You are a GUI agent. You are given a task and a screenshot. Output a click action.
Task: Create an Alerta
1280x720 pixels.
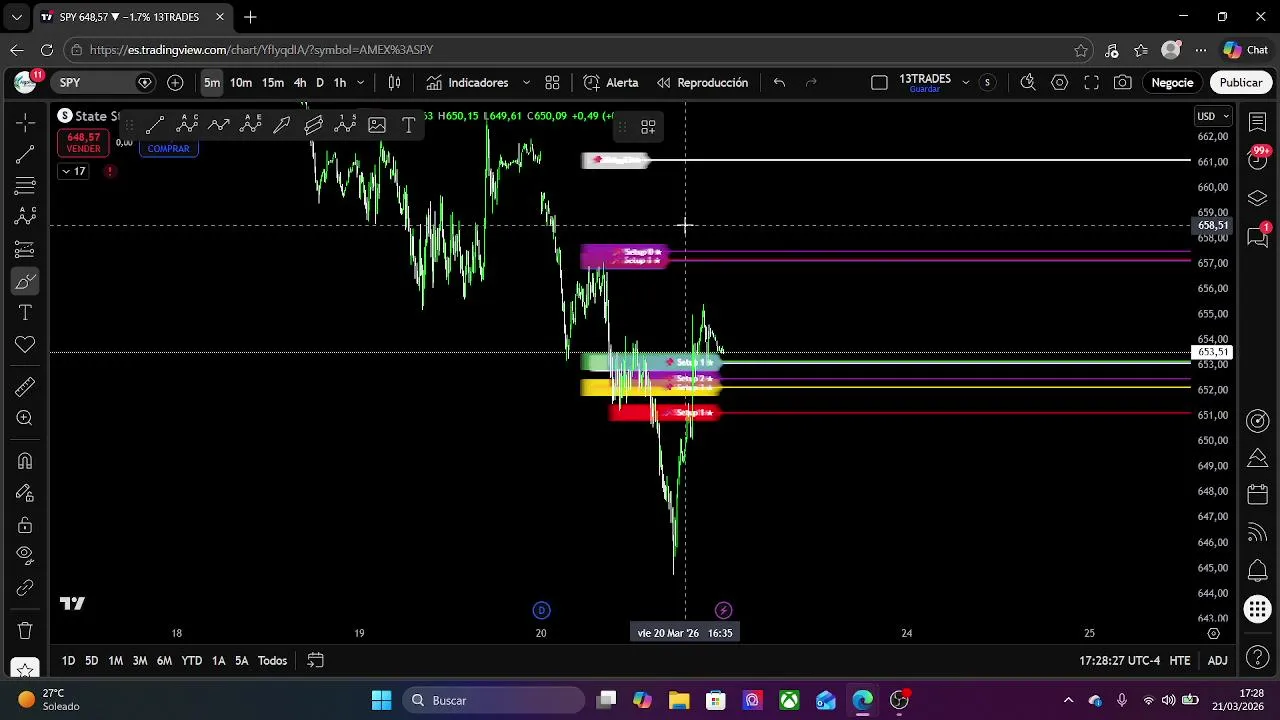(x=611, y=83)
